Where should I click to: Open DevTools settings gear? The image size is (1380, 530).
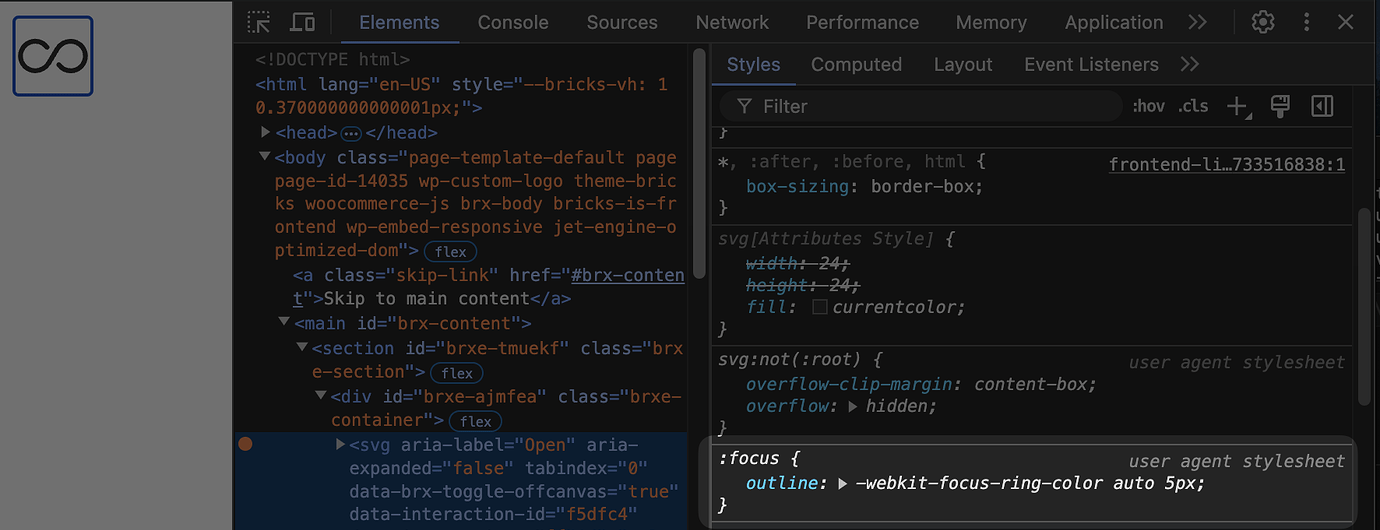click(x=1263, y=22)
